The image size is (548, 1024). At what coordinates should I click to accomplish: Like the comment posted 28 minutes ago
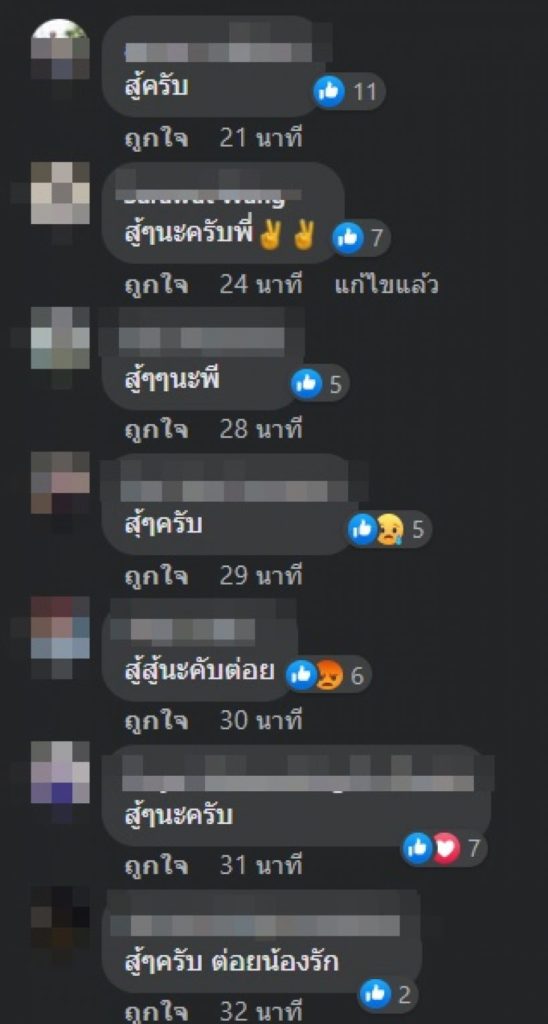point(157,430)
